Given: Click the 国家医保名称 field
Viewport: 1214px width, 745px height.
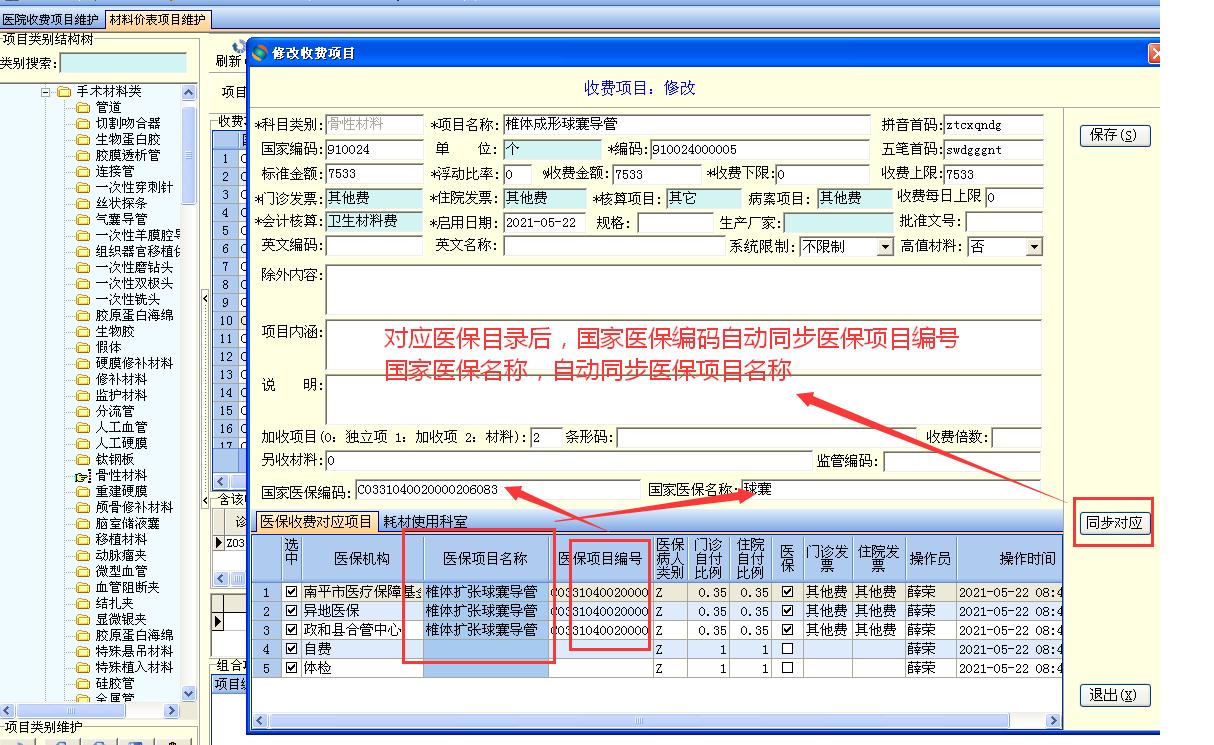Looking at the screenshot, I should tap(889, 490).
